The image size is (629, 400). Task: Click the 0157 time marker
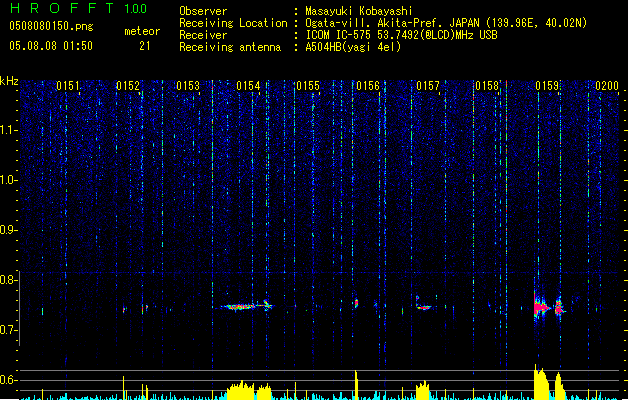[428, 86]
